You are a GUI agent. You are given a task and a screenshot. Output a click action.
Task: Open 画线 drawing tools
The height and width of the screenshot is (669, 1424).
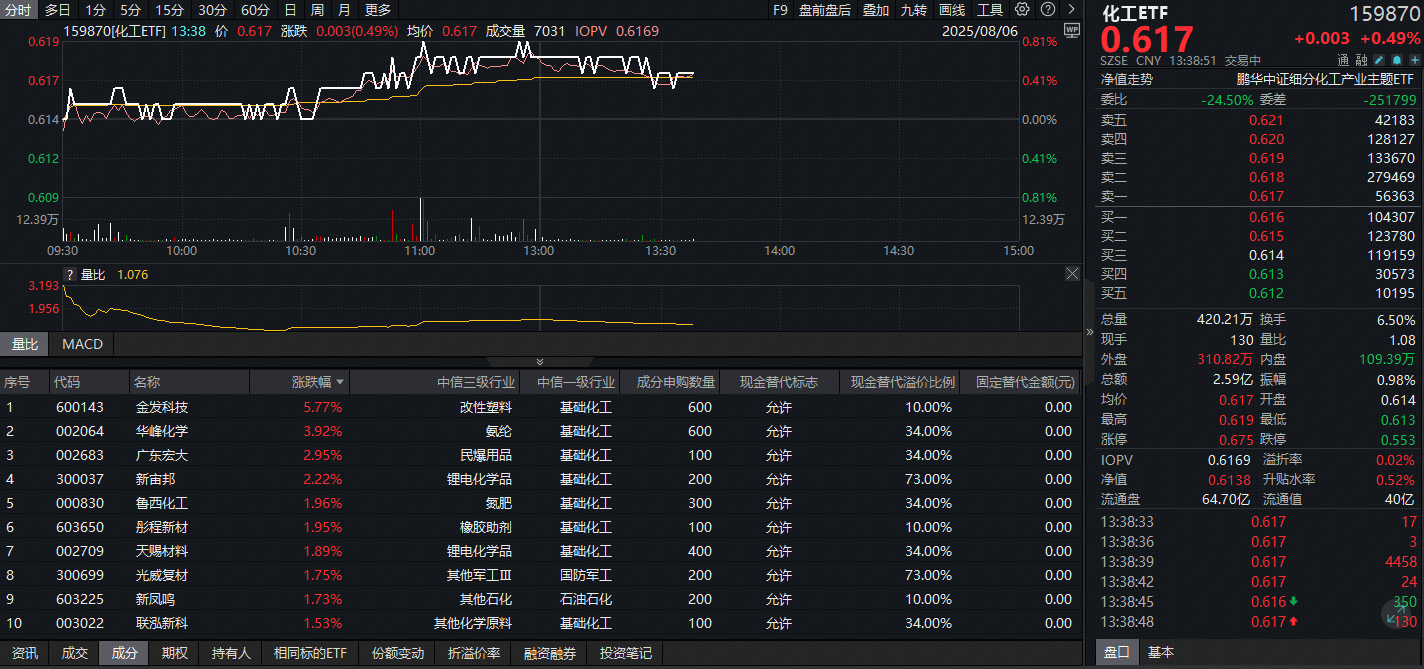(x=952, y=10)
